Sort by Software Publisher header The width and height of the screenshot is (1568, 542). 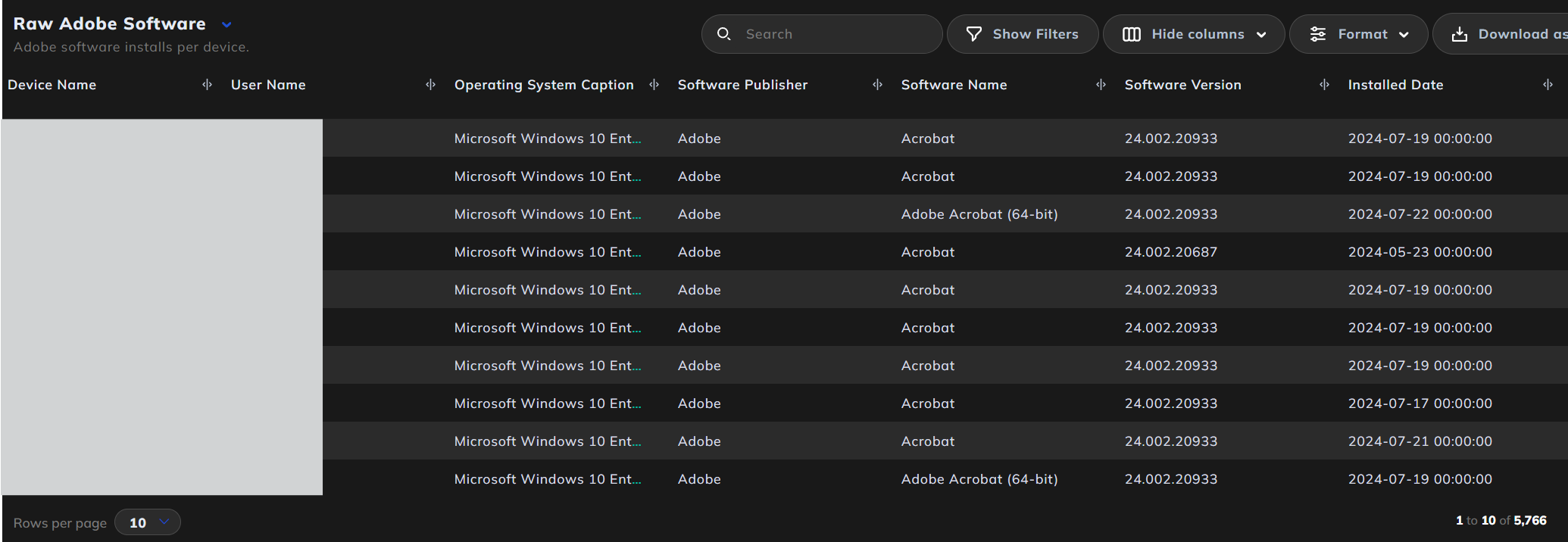[742, 85]
